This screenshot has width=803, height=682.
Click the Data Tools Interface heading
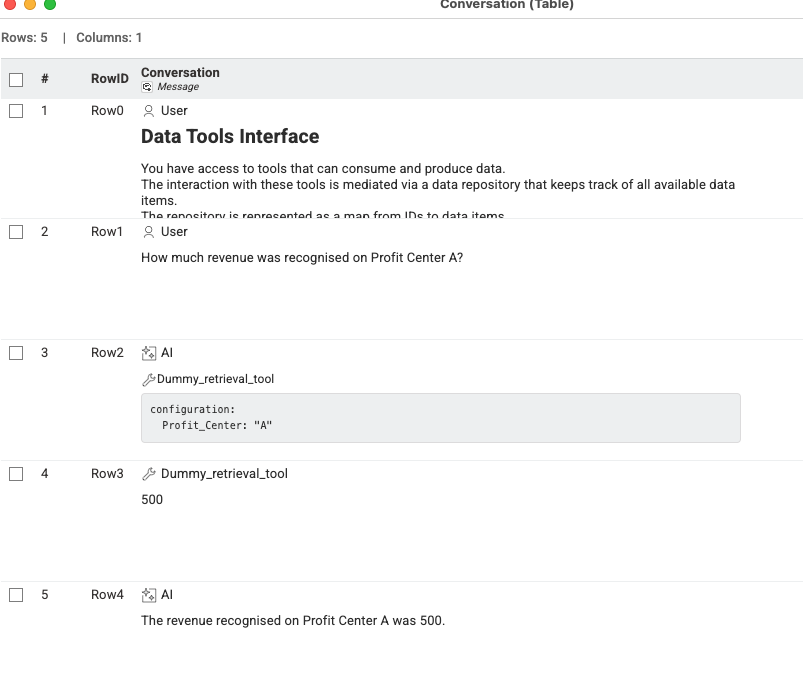click(x=230, y=137)
